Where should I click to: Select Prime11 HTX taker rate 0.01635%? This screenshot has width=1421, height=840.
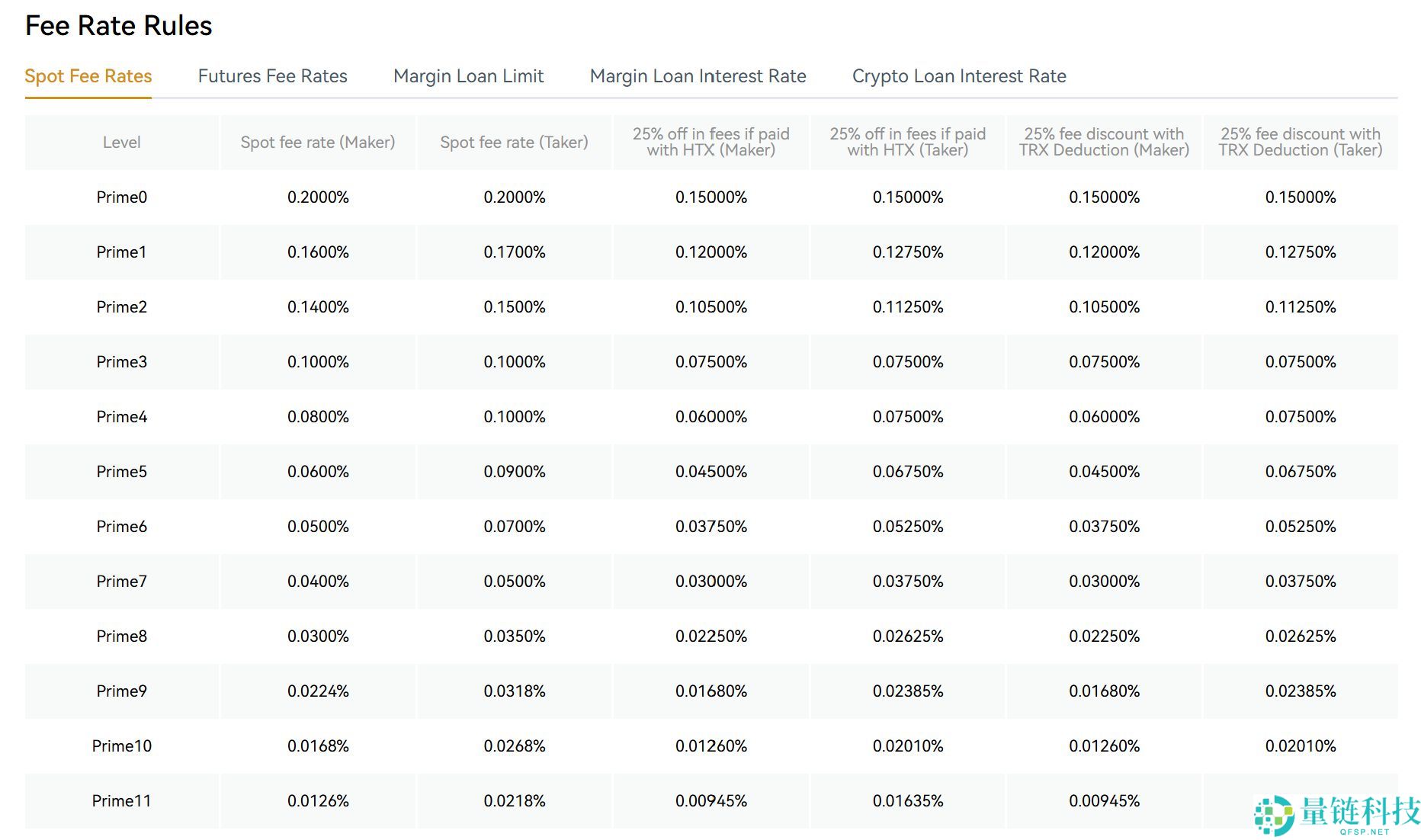(x=908, y=801)
